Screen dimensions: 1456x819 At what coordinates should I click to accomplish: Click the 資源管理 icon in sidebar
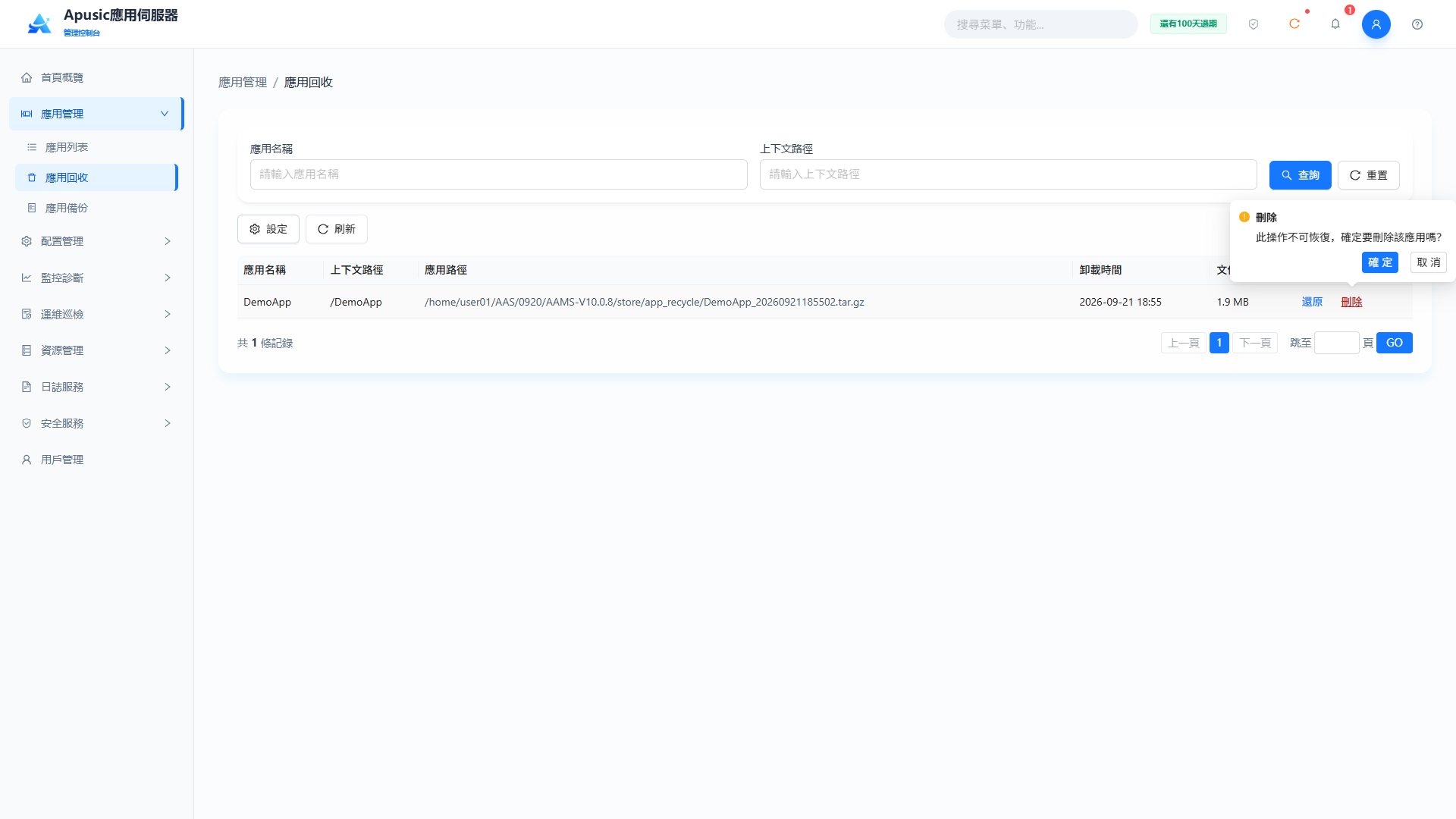coord(27,350)
